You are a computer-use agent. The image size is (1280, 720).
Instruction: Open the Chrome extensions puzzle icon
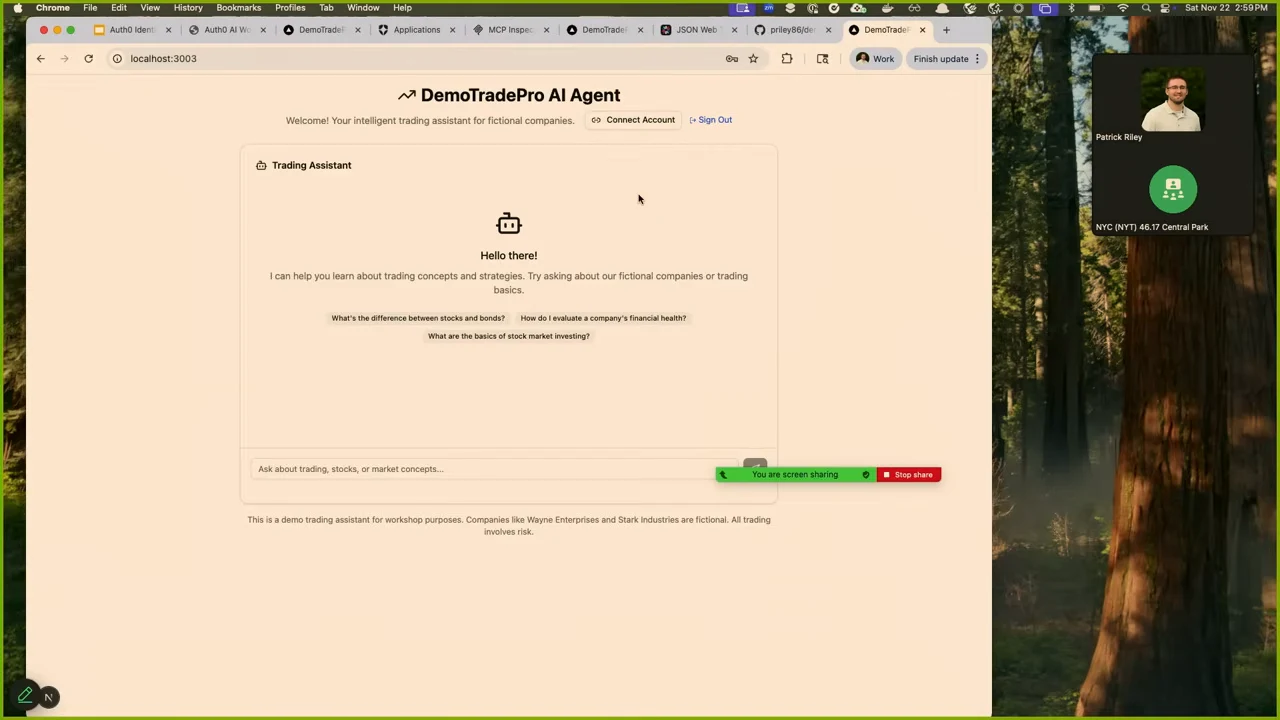[x=787, y=59]
